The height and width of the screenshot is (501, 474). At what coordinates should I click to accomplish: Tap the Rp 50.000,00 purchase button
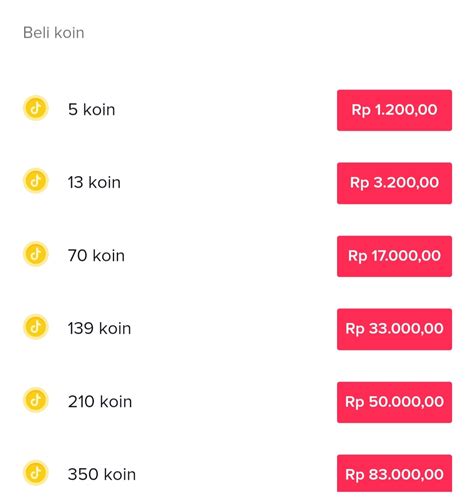394,402
